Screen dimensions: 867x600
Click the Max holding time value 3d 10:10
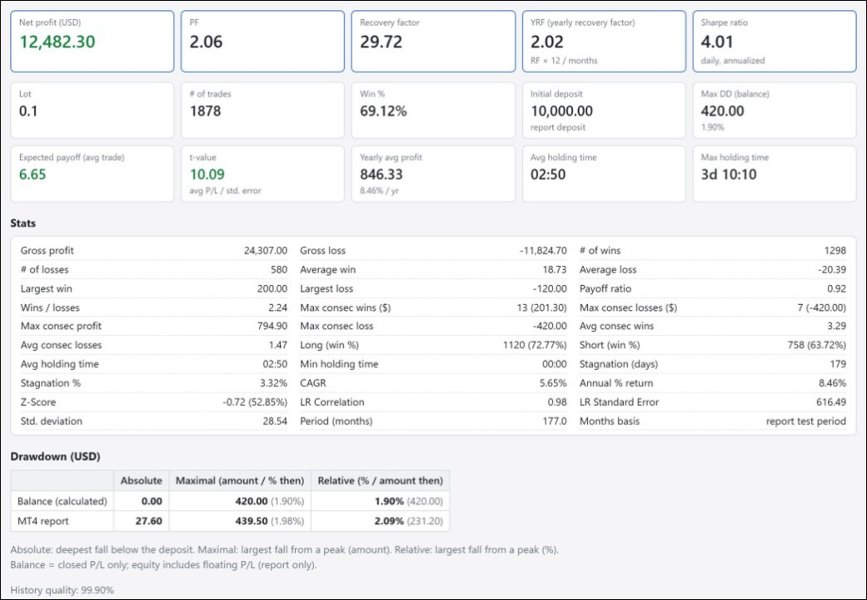729,175
